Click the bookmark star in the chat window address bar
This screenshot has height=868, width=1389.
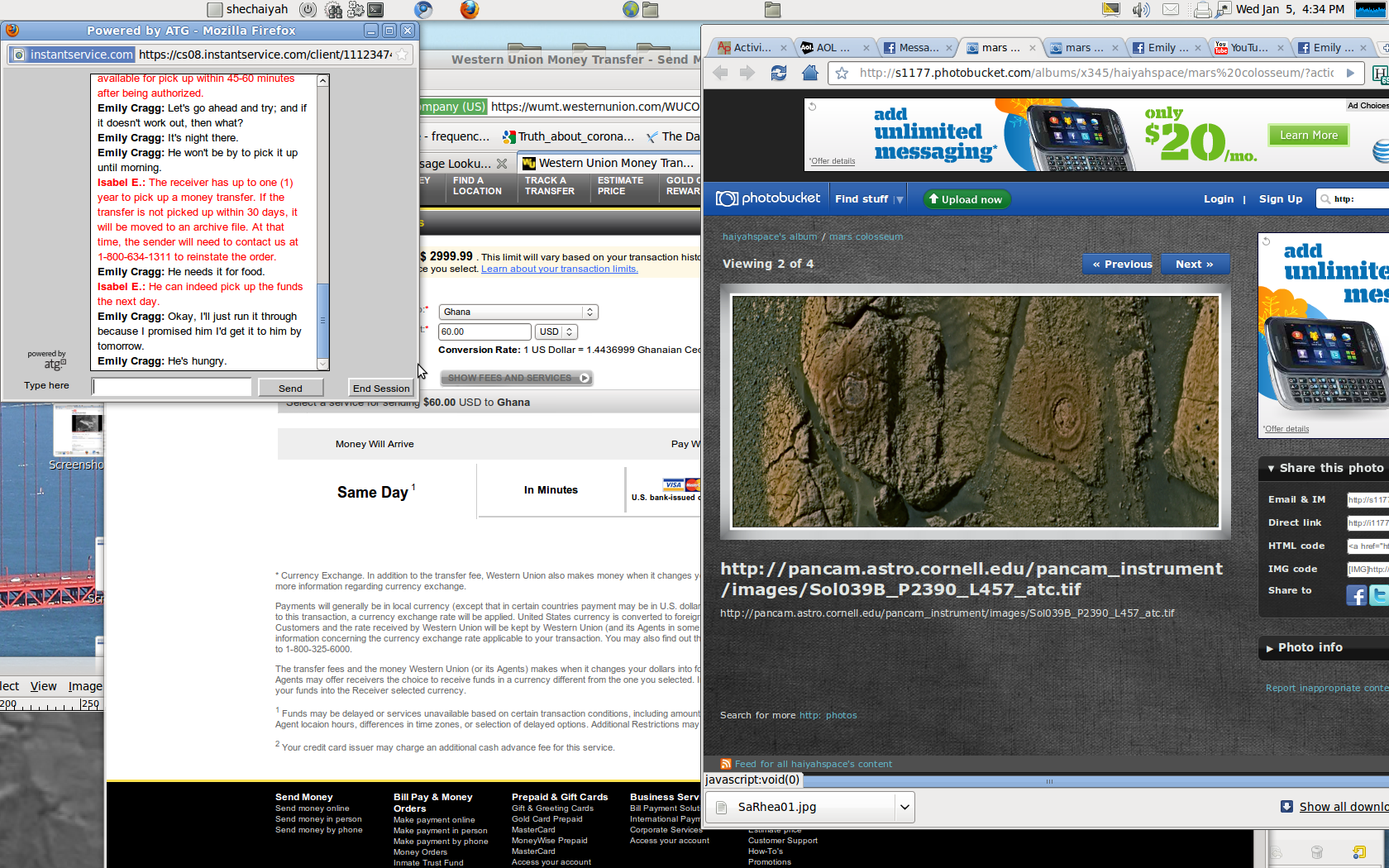click(402, 55)
